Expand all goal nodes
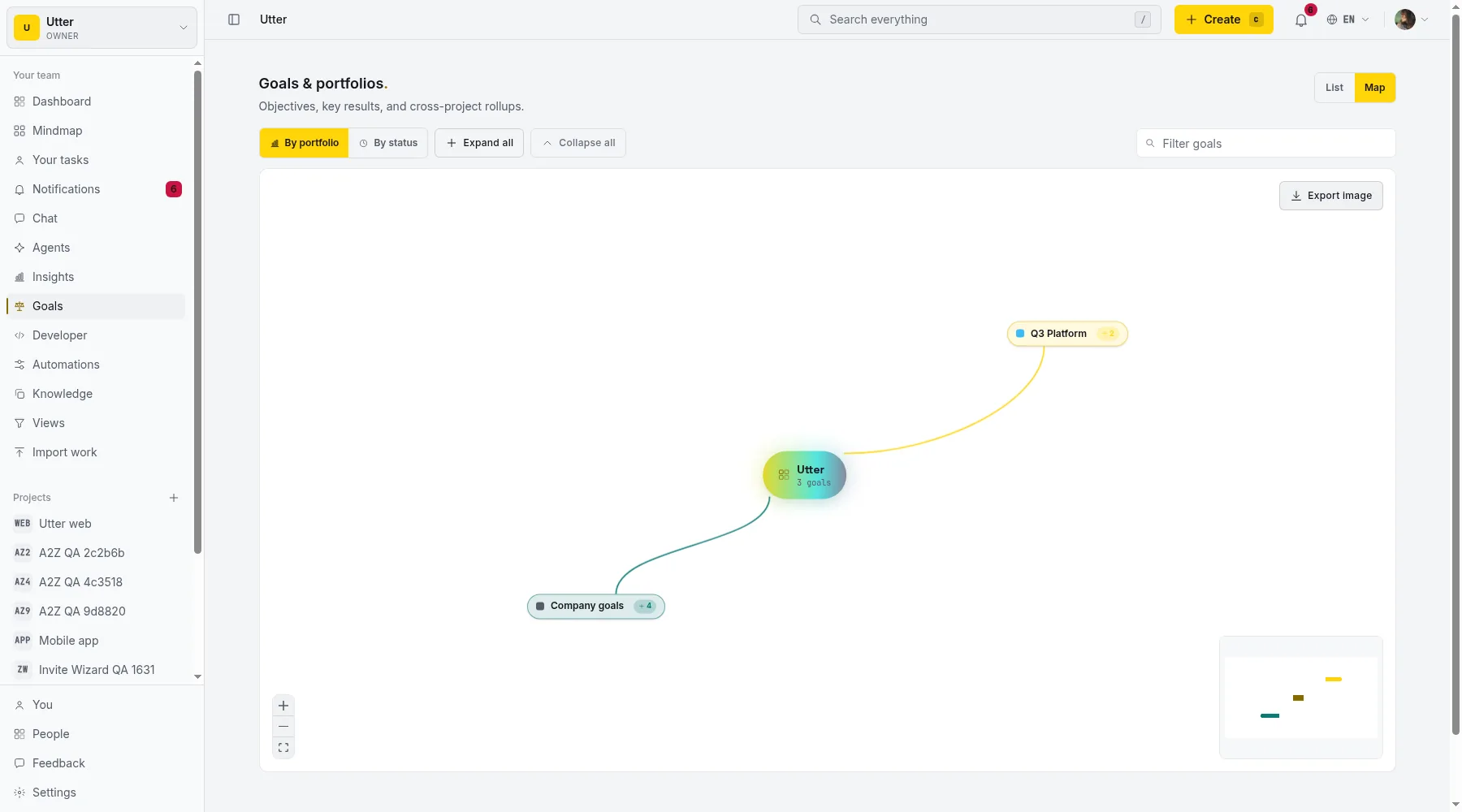The width and height of the screenshot is (1462, 812). pos(479,143)
